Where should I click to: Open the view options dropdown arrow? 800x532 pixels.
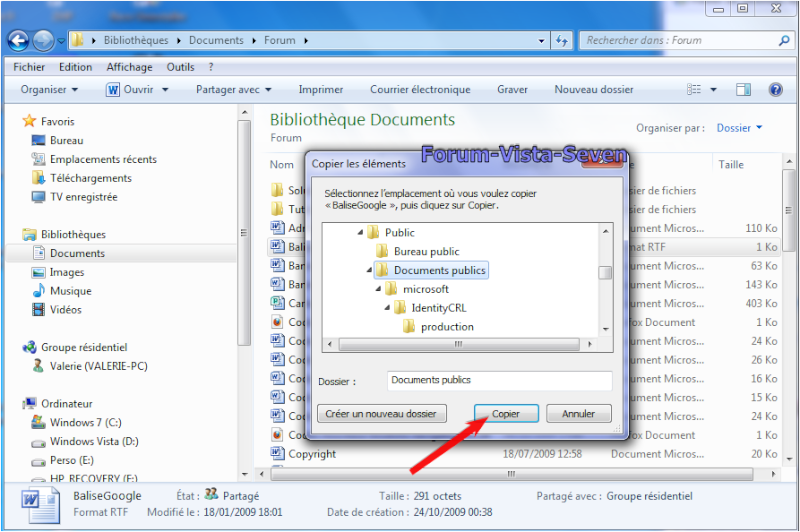[x=713, y=90]
